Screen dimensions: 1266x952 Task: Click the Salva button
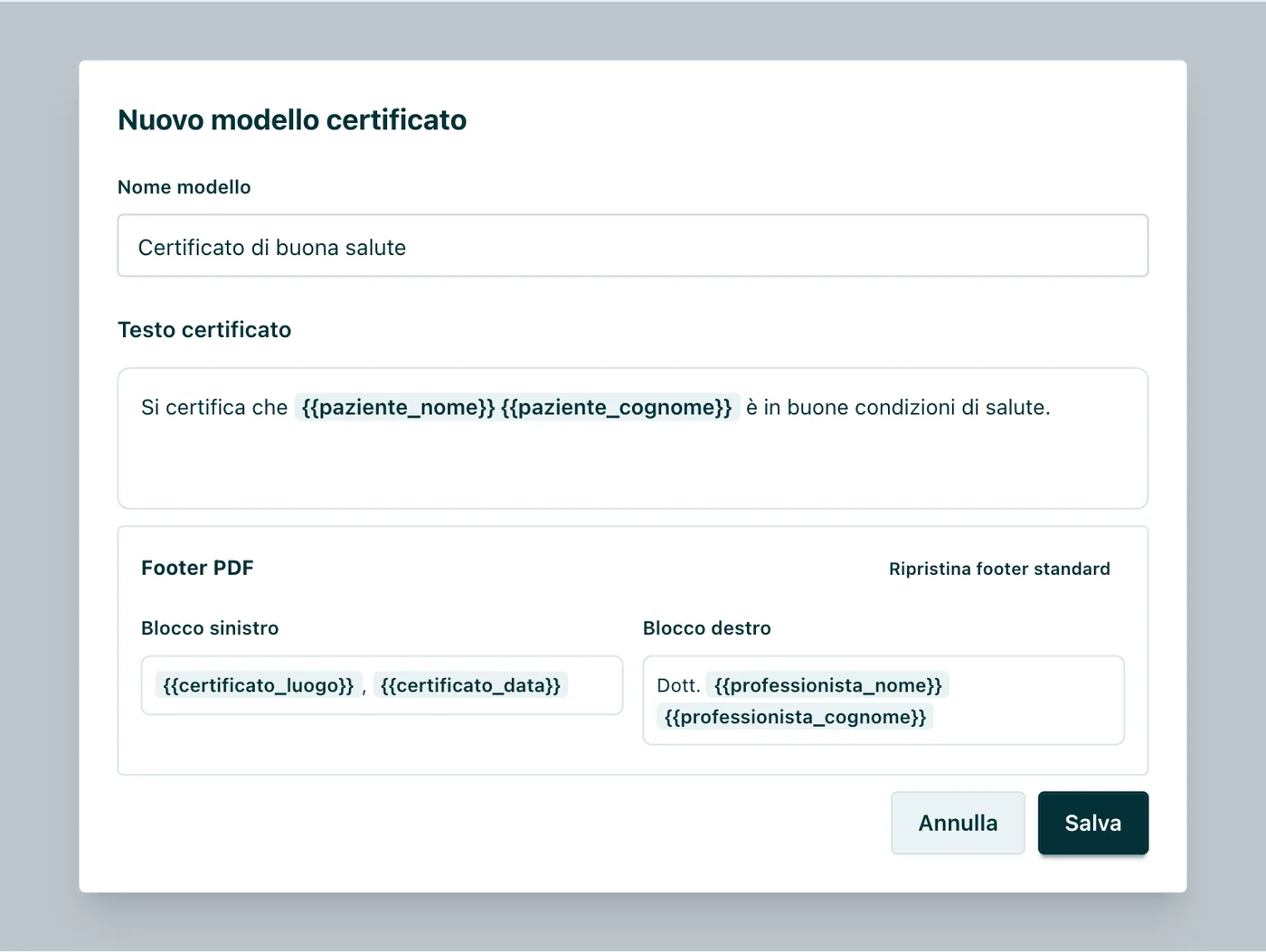tap(1092, 823)
